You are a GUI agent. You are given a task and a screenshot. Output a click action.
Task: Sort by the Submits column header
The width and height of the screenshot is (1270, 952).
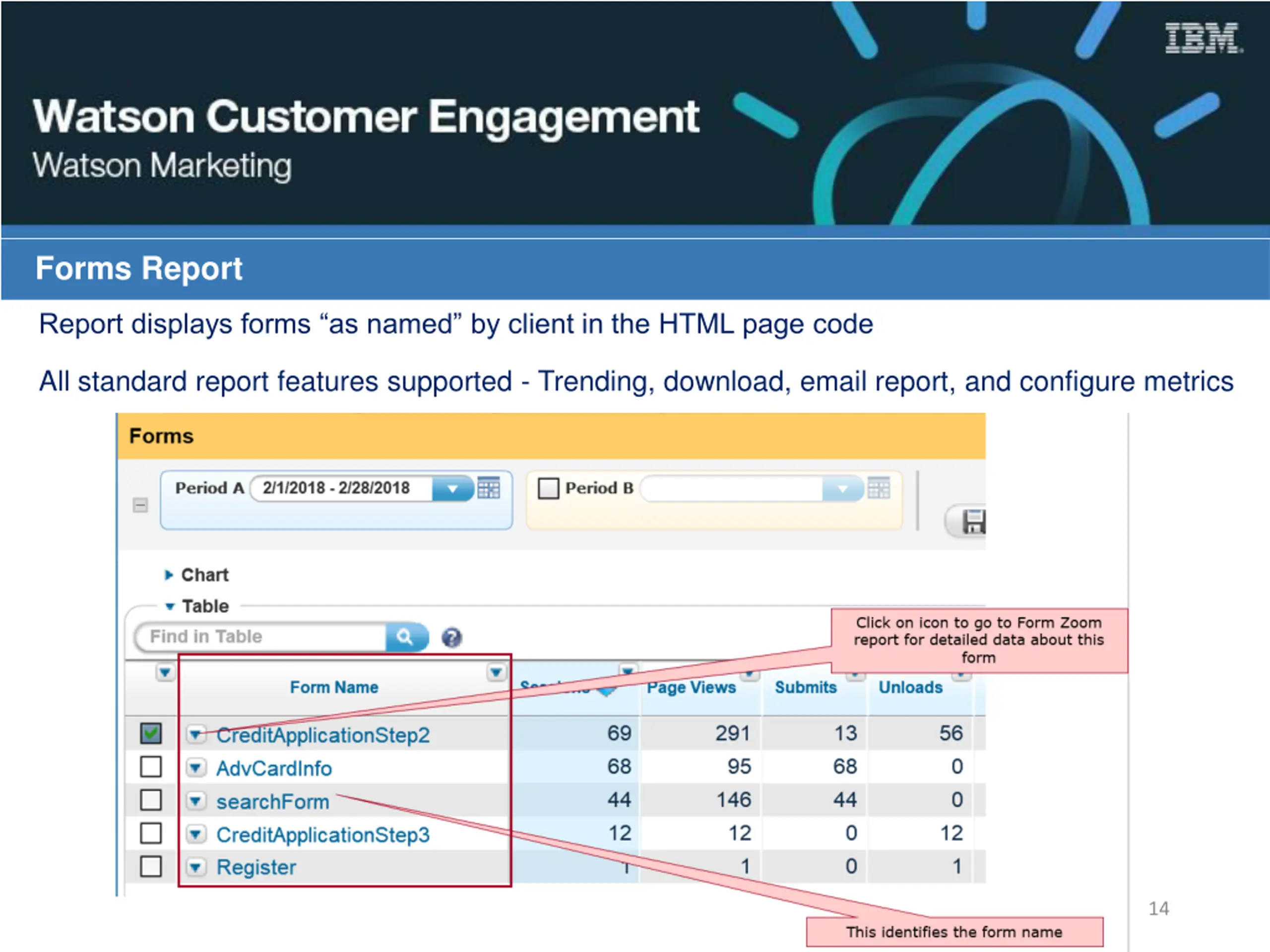point(806,687)
